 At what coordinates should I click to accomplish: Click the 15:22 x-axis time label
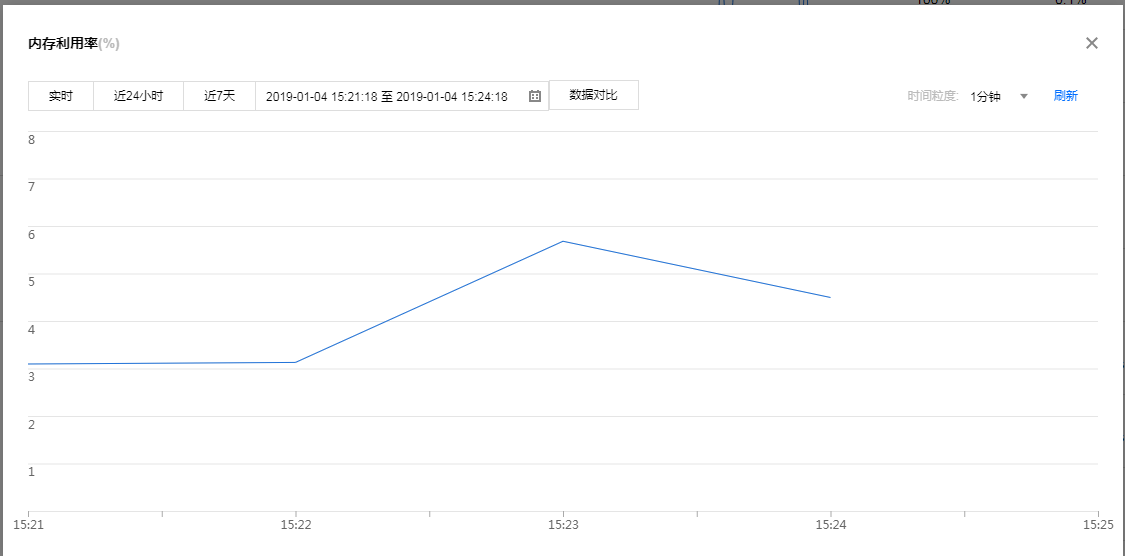[295, 523]
